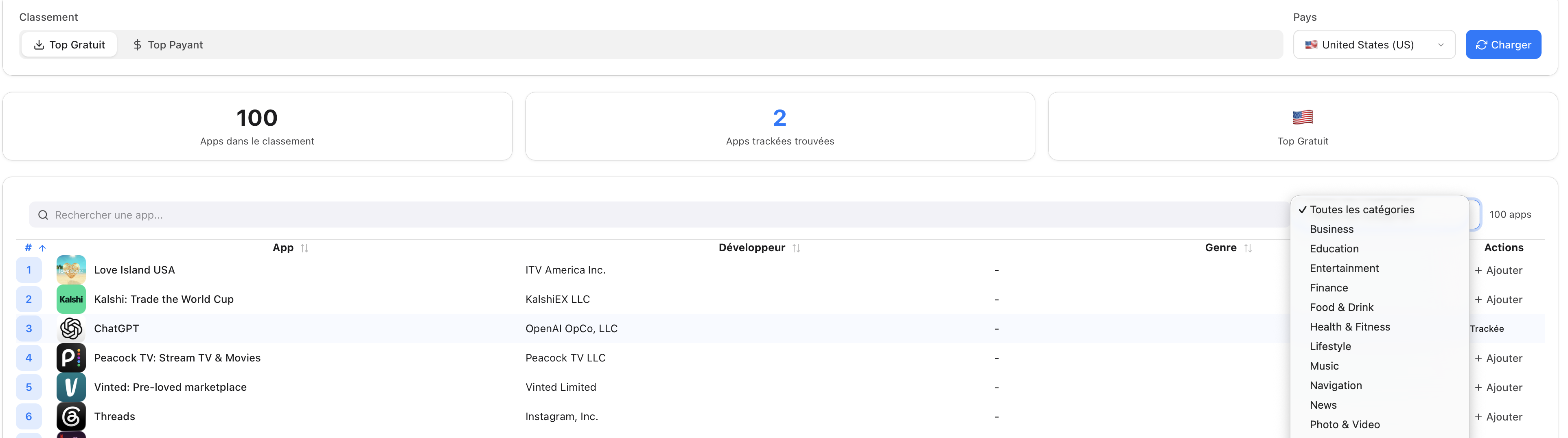The image size is (1568, 438).
Task: Click the Vinted app icon
Action: click(x=71, y=387)
